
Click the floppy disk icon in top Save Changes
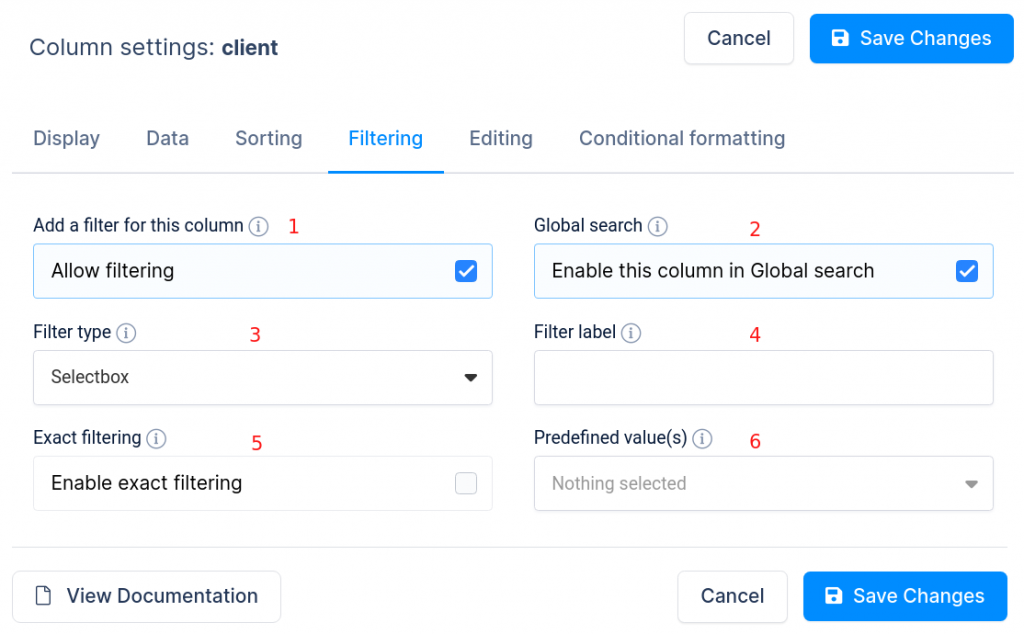click(x=840, y=38)
